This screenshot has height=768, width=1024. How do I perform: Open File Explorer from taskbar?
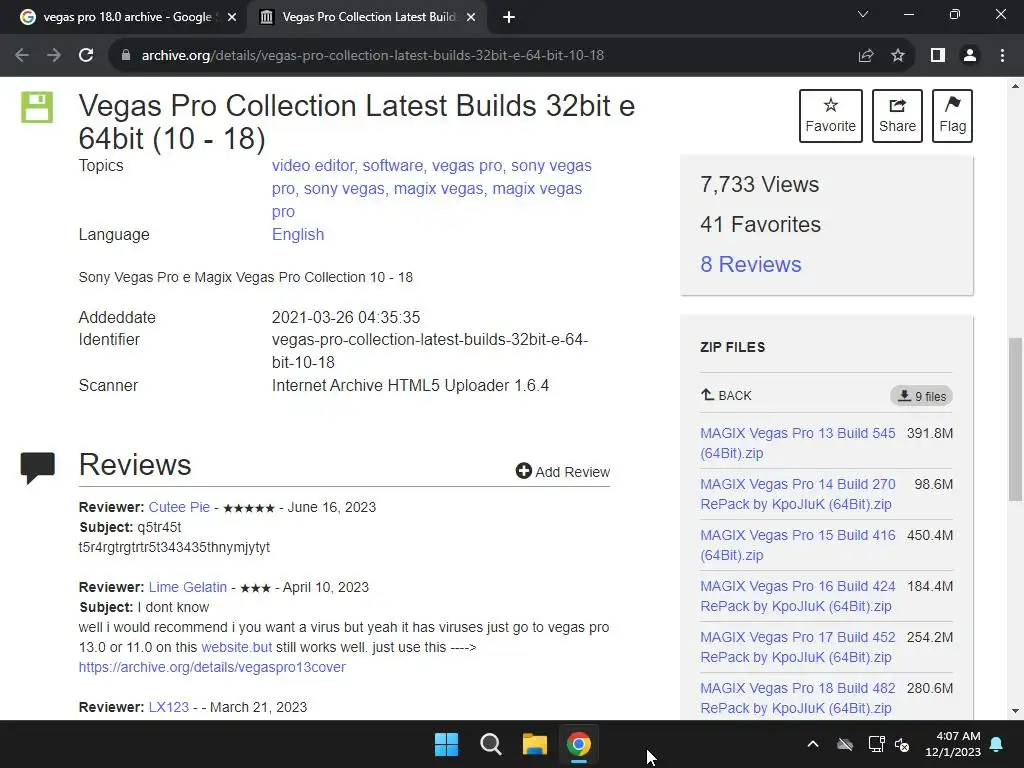[x=534, y=744]
